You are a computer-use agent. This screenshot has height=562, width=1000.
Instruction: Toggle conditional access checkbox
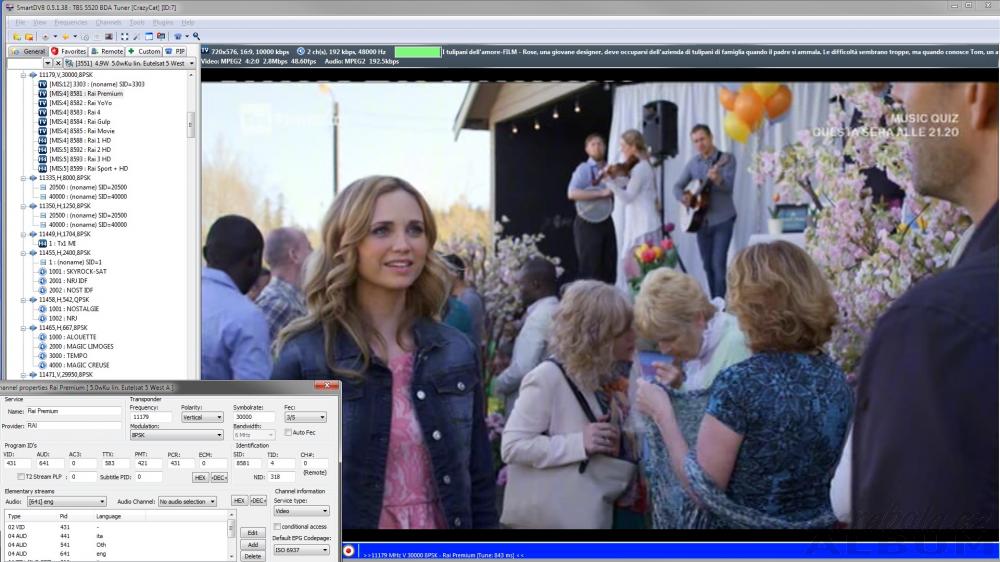(277, 527)
